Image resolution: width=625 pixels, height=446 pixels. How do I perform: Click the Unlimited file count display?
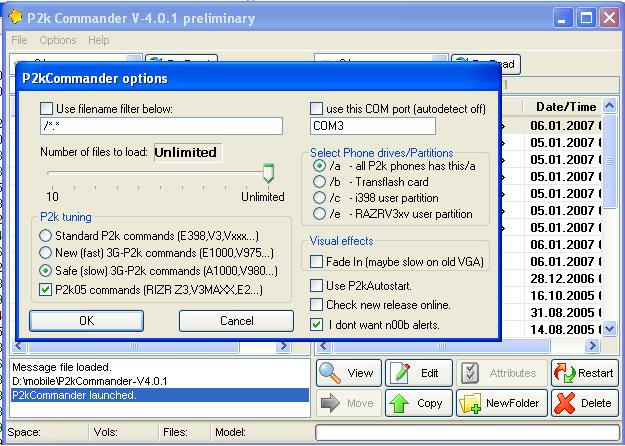click(187, 152)
